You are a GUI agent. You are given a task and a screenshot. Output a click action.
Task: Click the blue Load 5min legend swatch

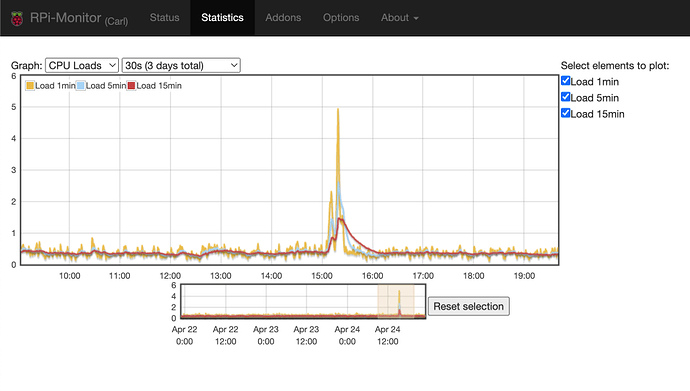(81, 86)
